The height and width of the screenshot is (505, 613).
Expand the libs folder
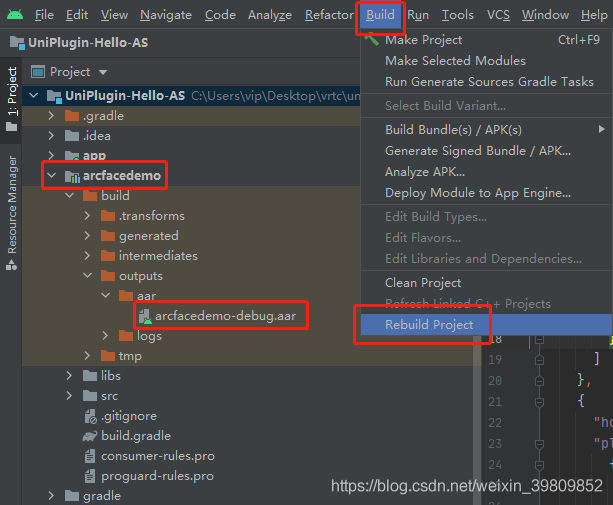[x=69, y=376]
